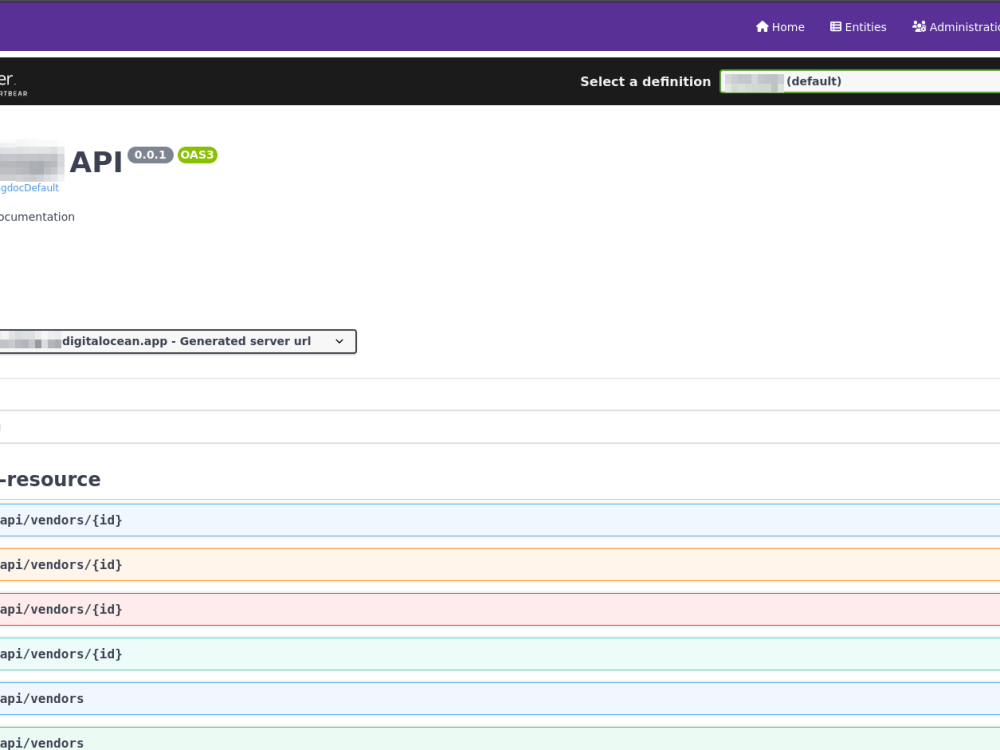
Task: Expand the green api/vendors operation
Action: (500, 740)
